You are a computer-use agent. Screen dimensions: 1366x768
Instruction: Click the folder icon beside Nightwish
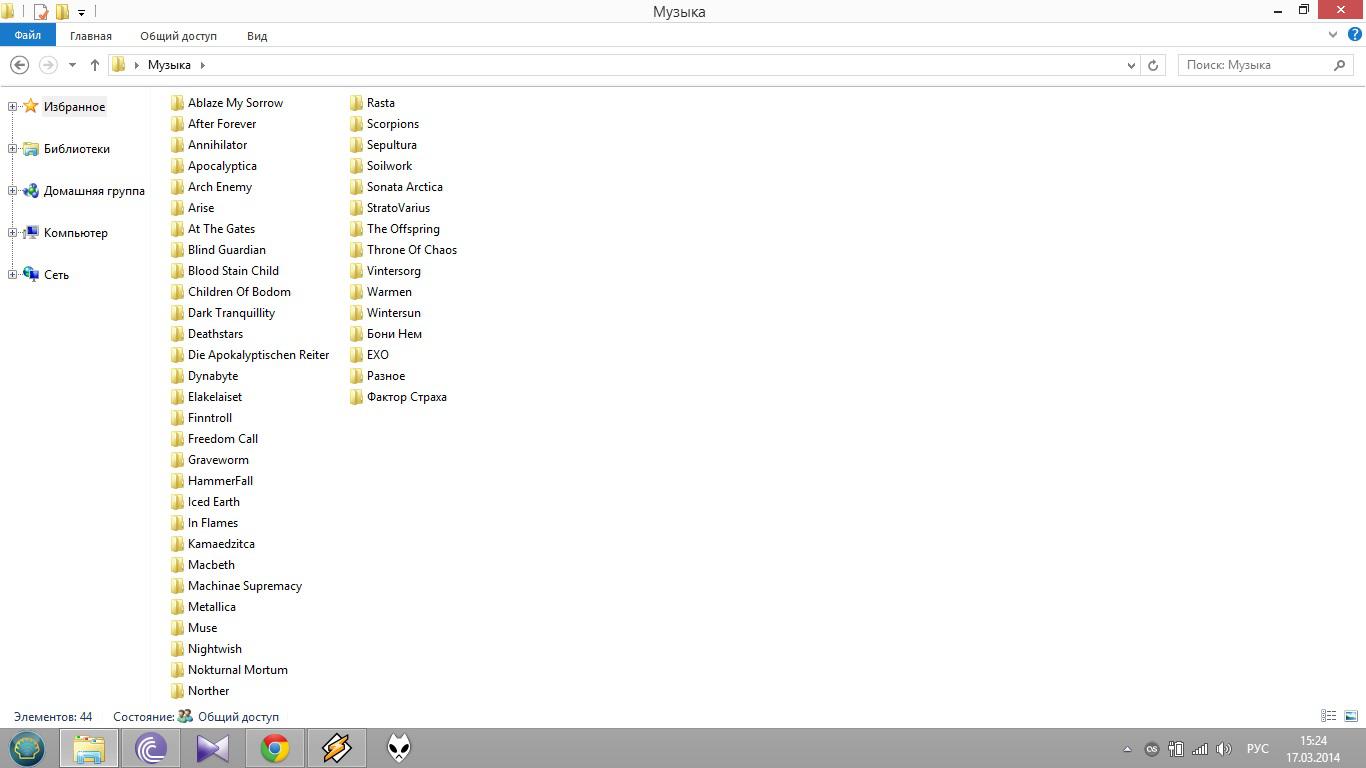click(x=177, y=649)
